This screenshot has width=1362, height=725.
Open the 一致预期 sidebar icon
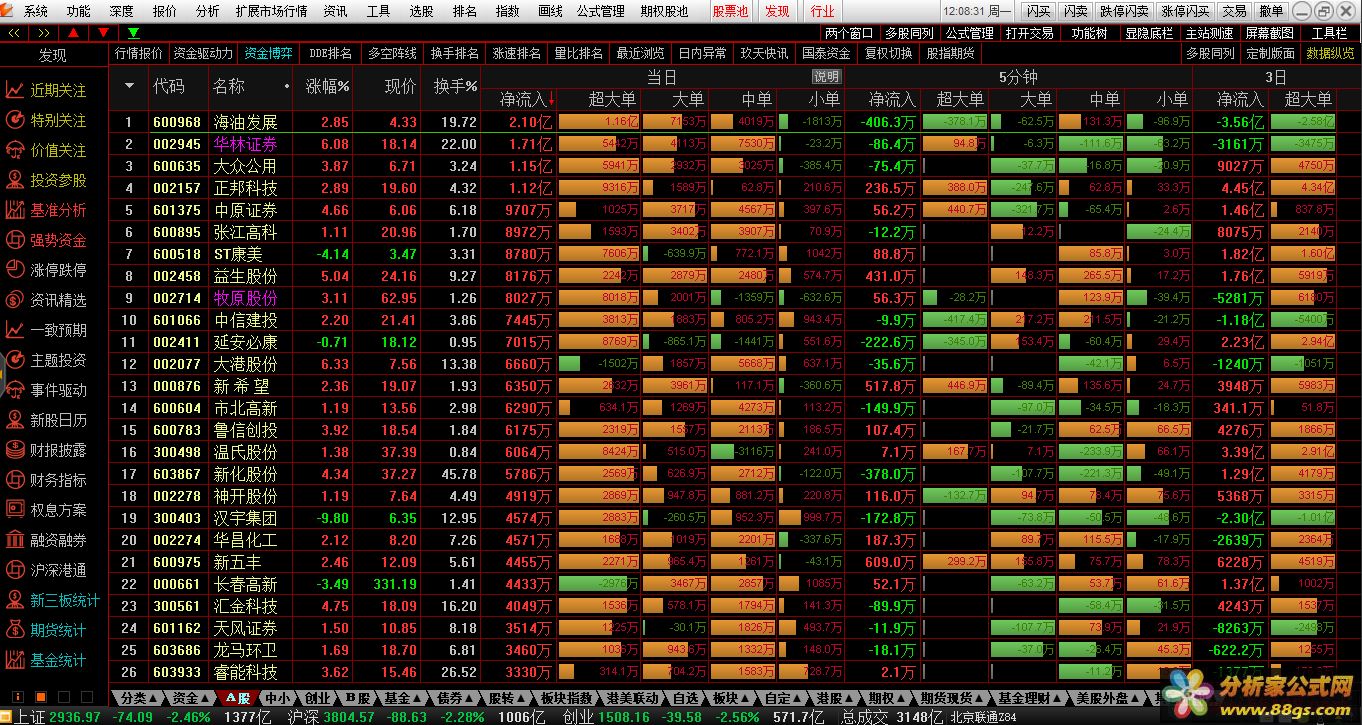[x=15, y=330]
